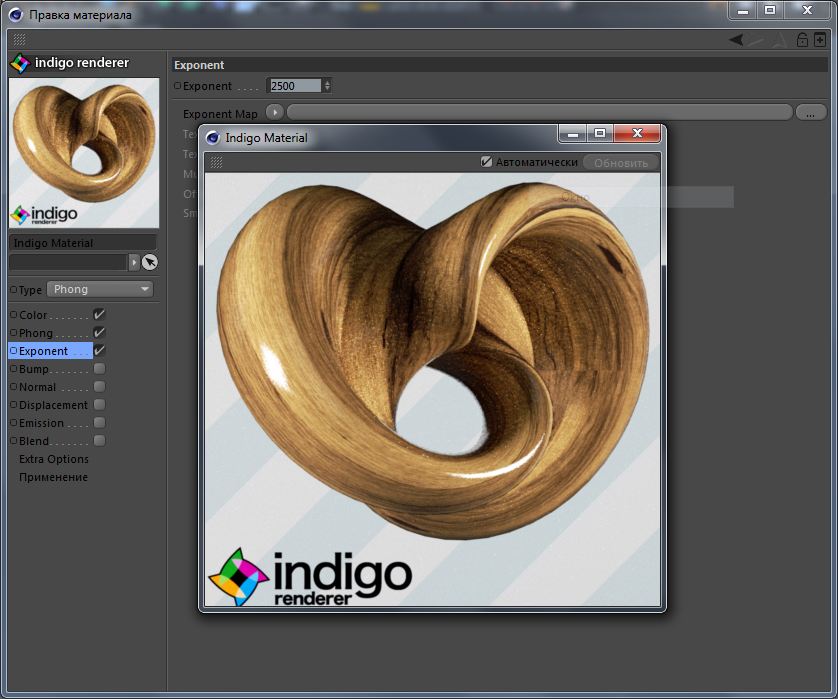Enable the Displacement channel checkbox
Viewport: 838px width, 699px height.
(99, 405)
